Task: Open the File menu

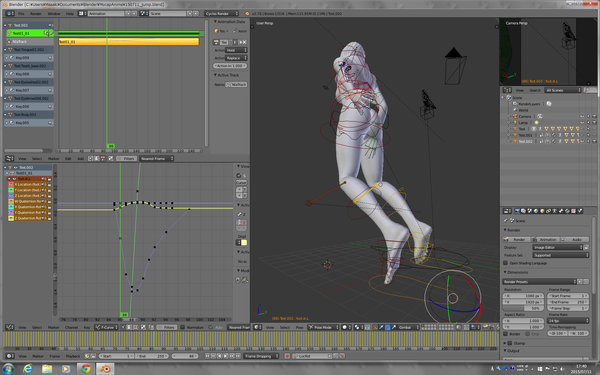Action: click(21, 13)
